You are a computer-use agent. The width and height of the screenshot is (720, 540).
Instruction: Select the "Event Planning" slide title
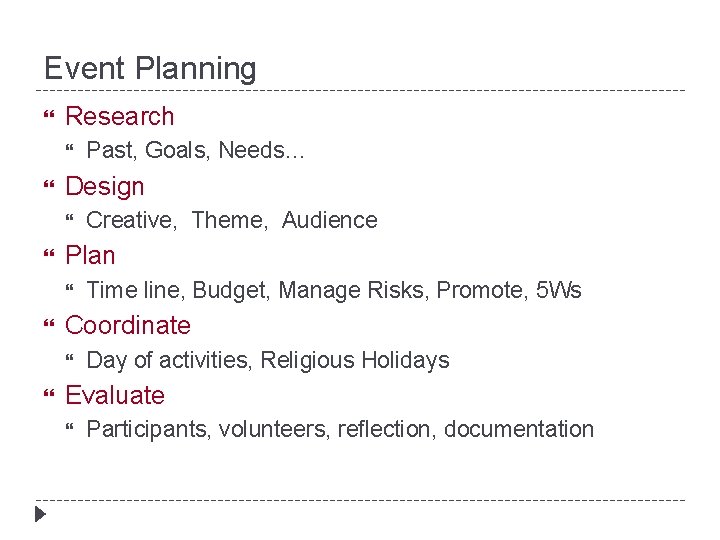pos(150,69)
